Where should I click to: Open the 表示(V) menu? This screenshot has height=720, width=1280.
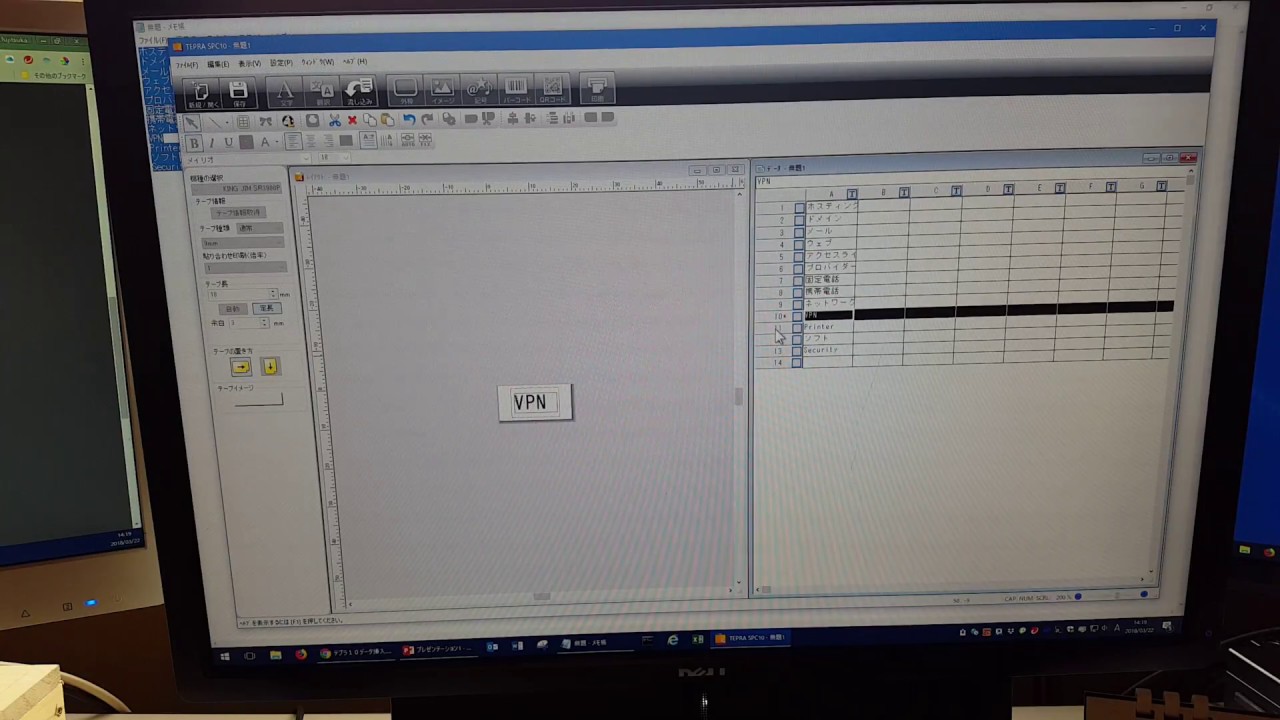pyautogui.click(x=249, y=64)
